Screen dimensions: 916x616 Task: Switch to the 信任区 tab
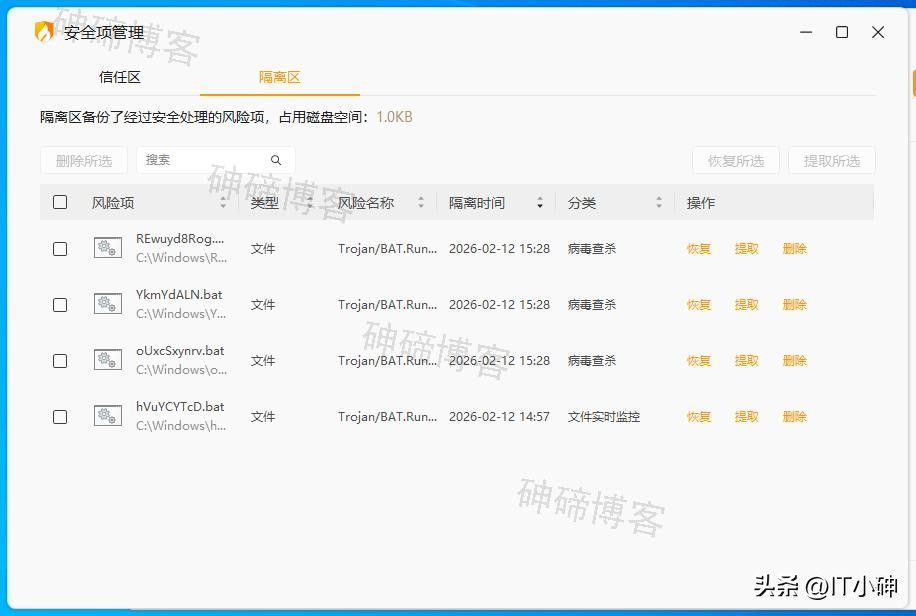(x=120, y=76)
